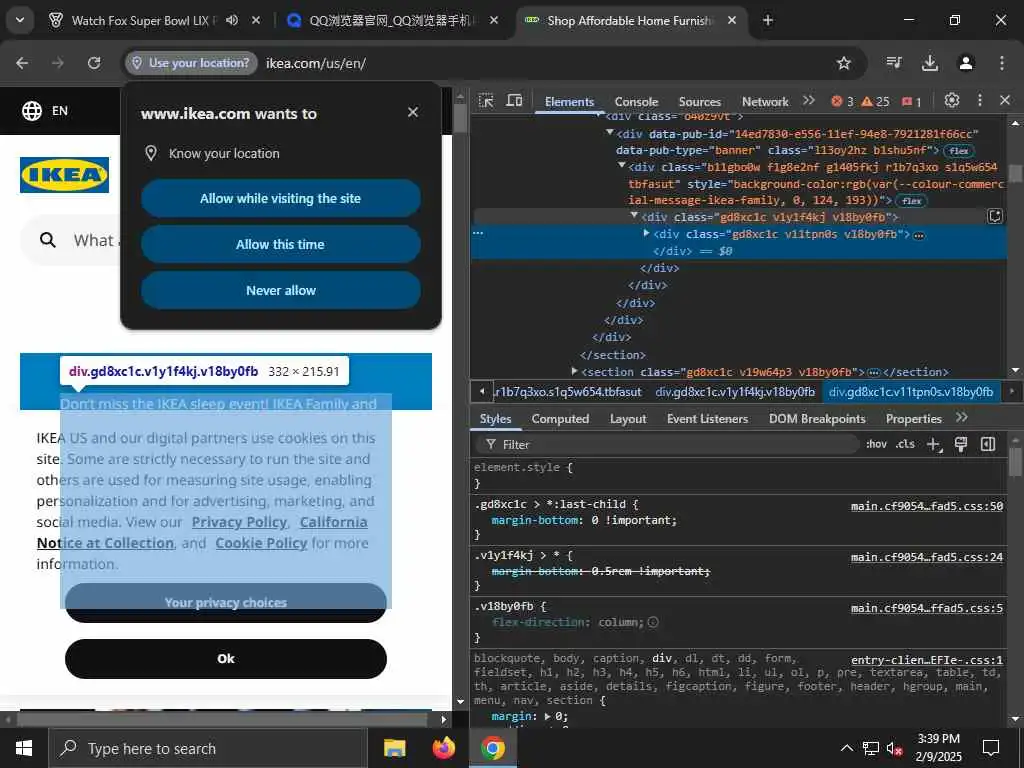Click the warnings counter 25
1024x768 pixels.
[x=876, y=101]
